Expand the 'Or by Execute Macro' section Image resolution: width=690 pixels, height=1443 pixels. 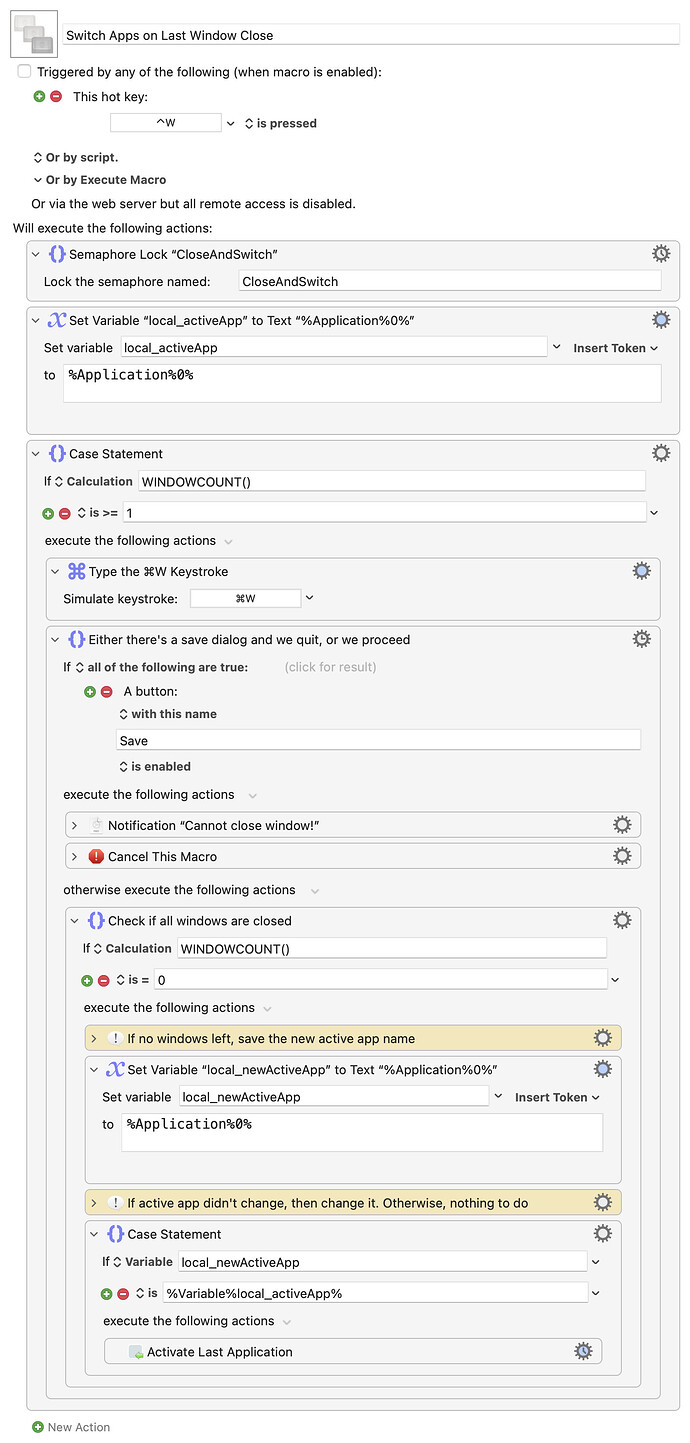point(38,180)
